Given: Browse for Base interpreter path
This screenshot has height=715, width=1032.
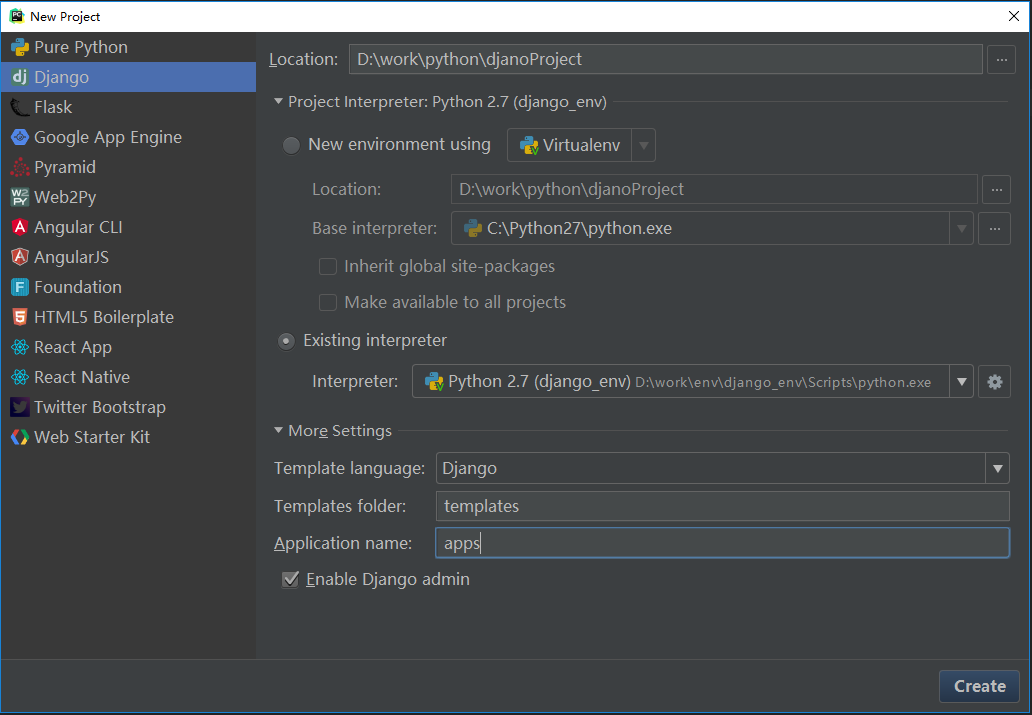Looking at the screenshot, I should (994, 228).
